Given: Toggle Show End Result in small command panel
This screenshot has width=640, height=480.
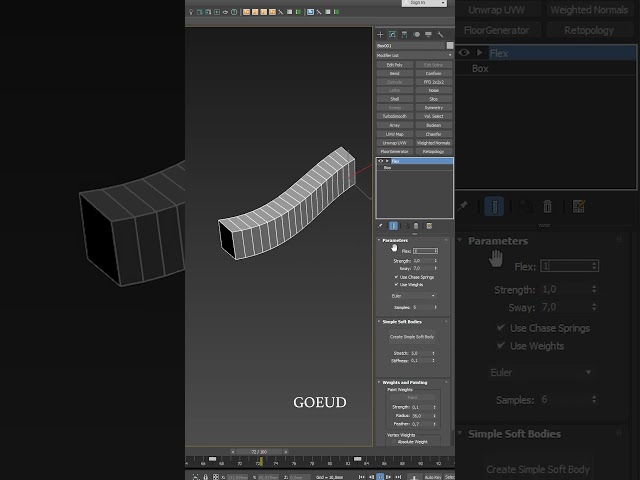Looking at the screenshot, I should (393, 226).
